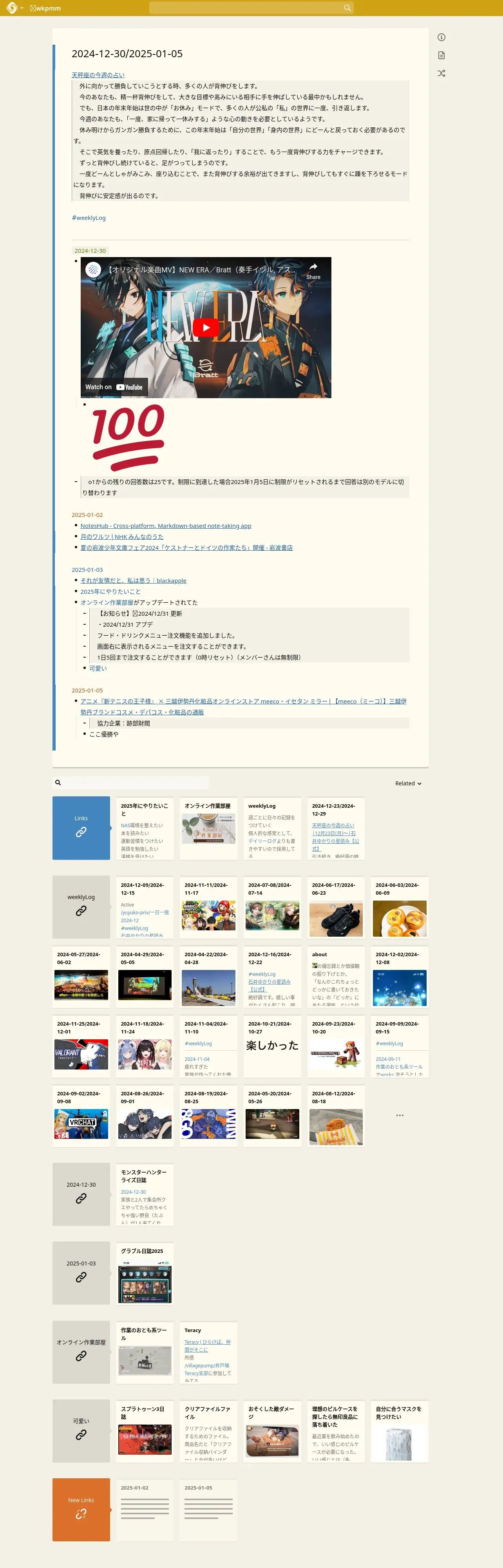Open the header logo dropdown chevron
The height and width of the screenshot is (1568, 503).
click(22, 8)
